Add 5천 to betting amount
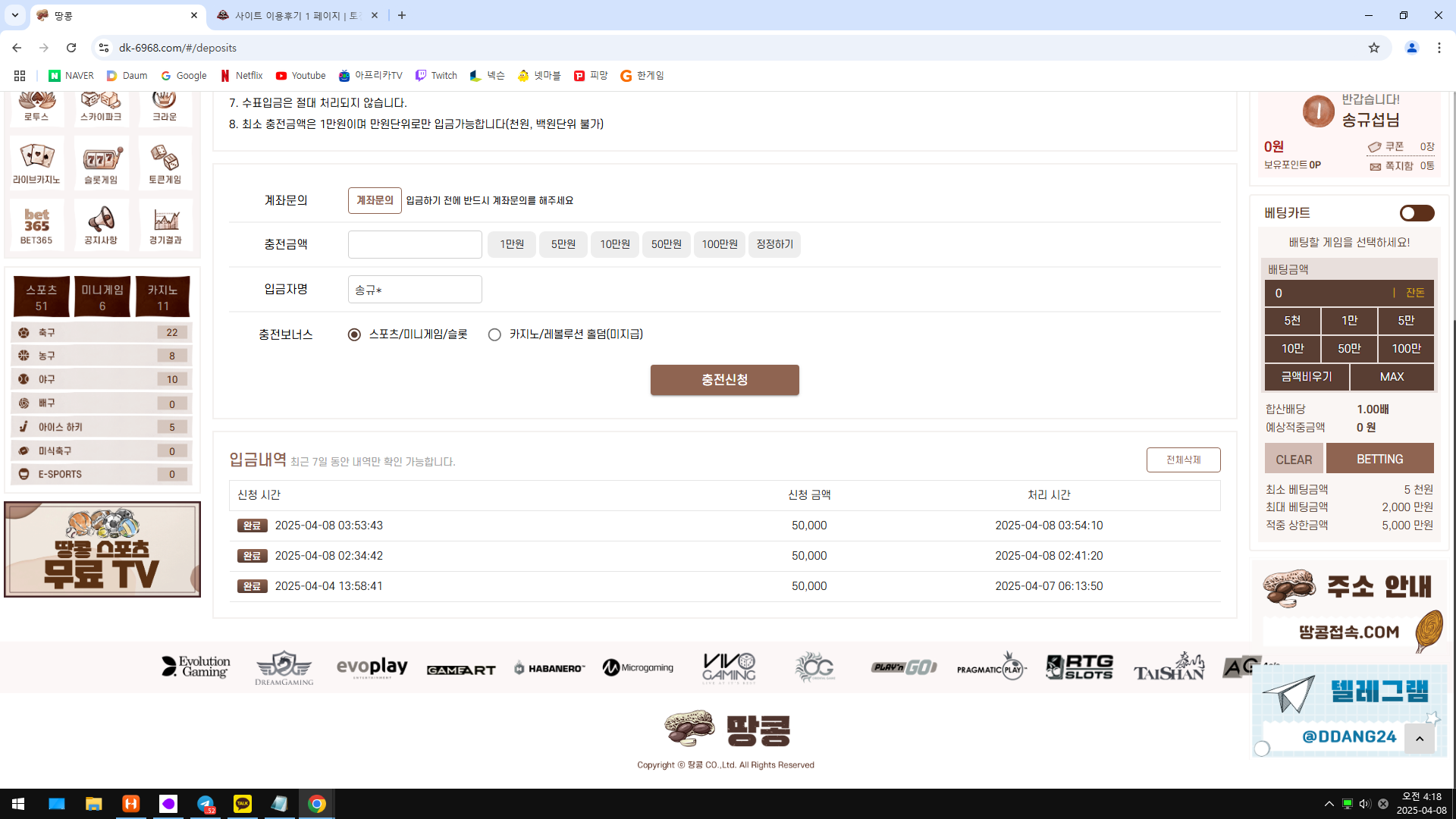1456x819 pixels. [x=1292, y=321]
